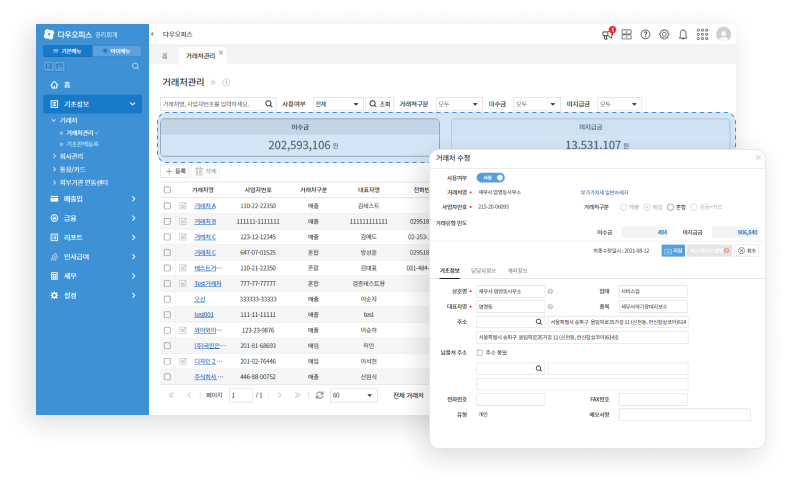Collapse the sidebar with the arrow handle
791x486 pixels.
click(152, 34)
